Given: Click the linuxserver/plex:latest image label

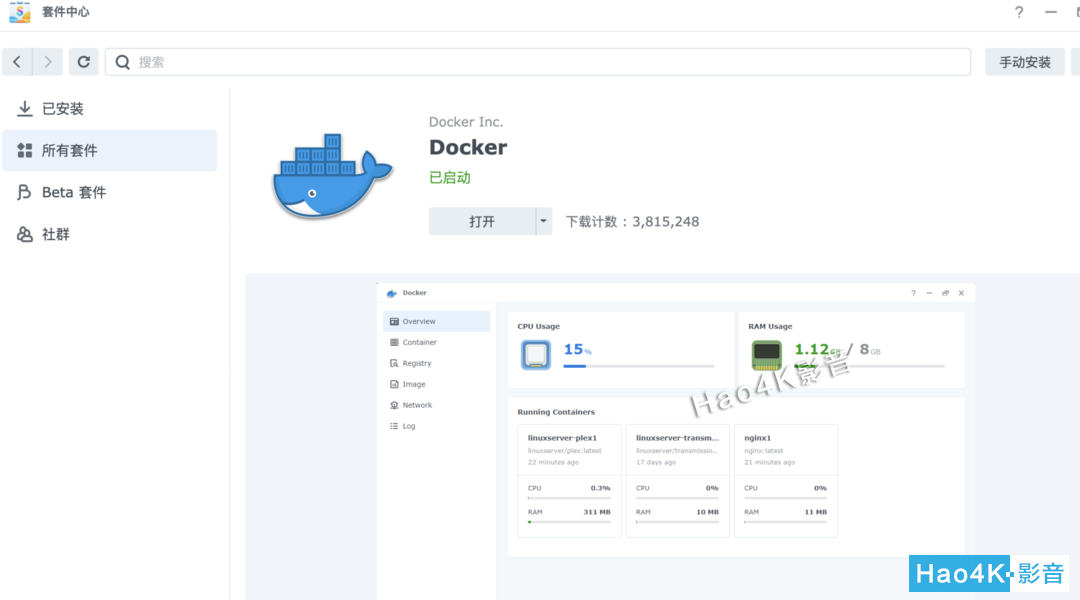Looking at the screenshot, I should 565,451.
